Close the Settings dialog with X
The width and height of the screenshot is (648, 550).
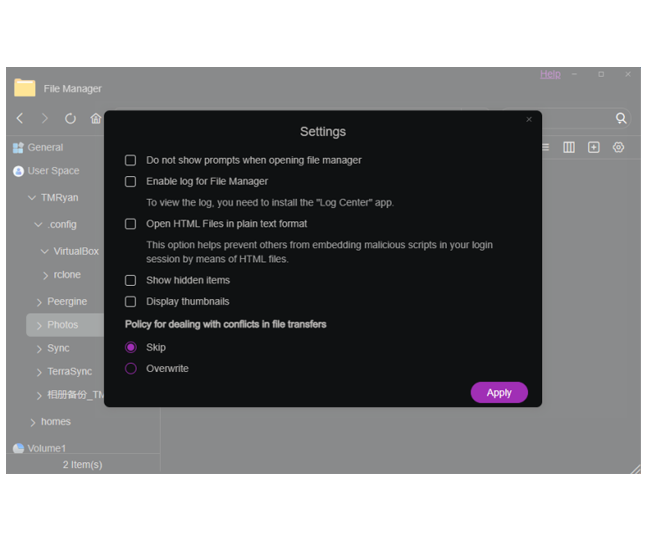pos(529,120)
